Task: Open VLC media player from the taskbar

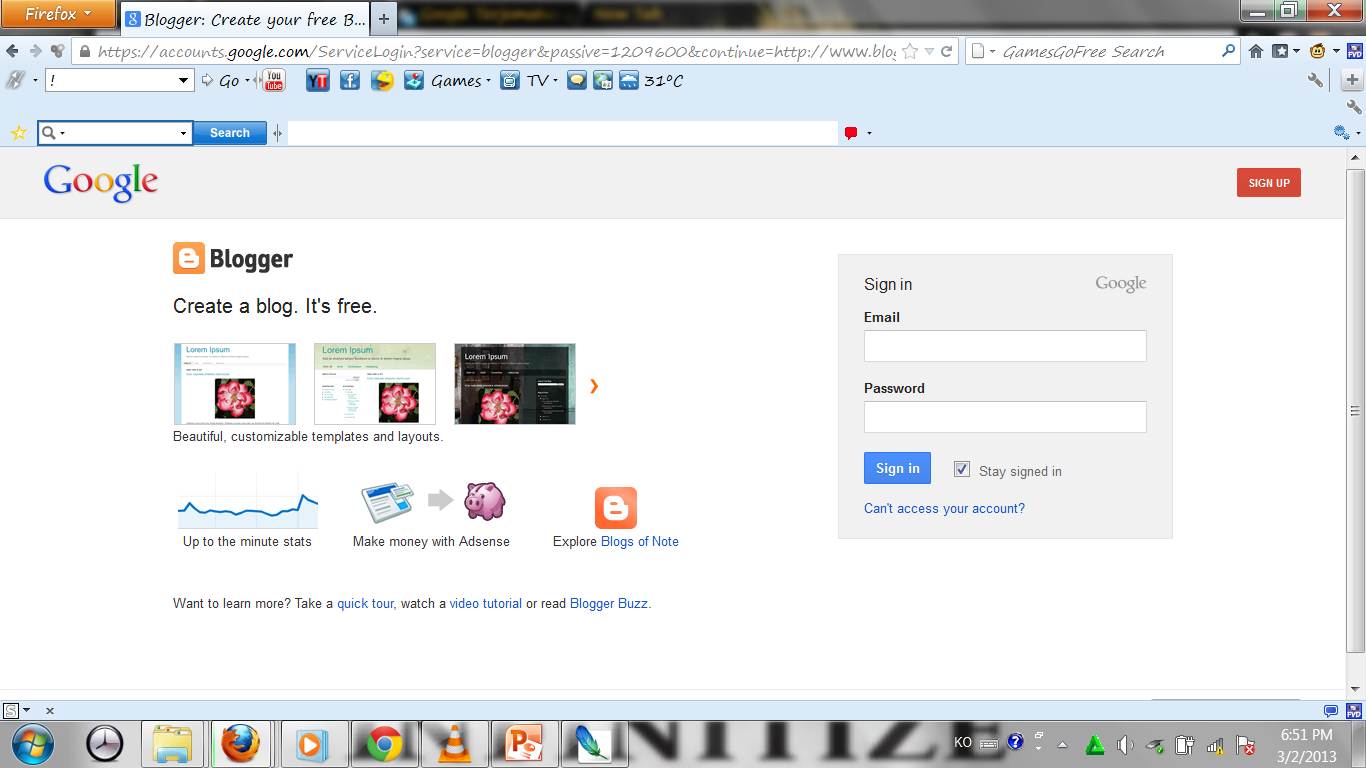Action: (x=455, y=744)
